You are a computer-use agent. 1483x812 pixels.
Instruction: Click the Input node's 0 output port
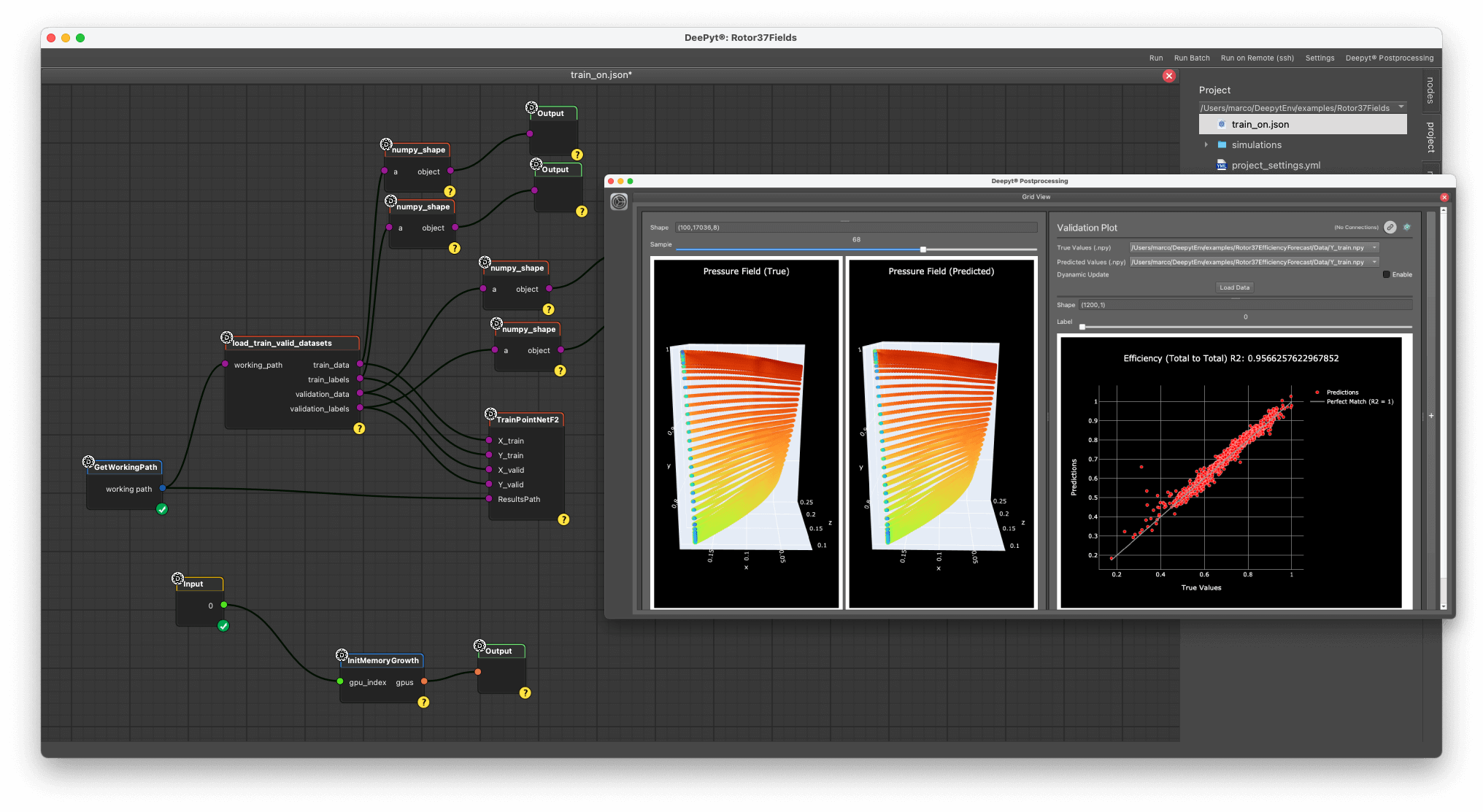(224, 605)
